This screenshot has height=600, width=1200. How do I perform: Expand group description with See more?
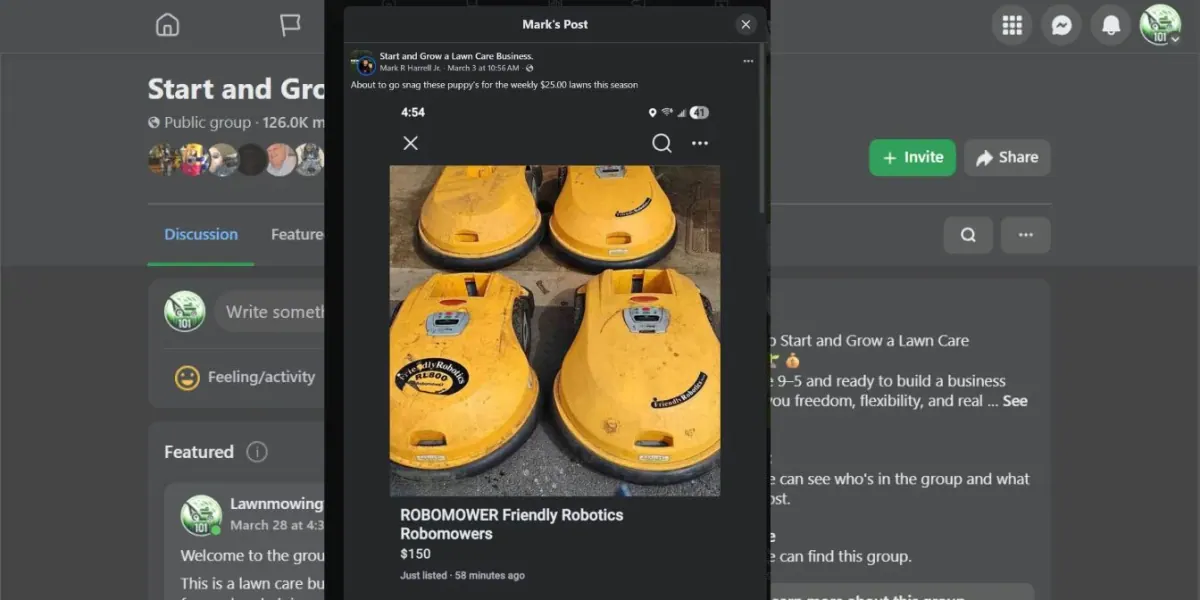1015,401
